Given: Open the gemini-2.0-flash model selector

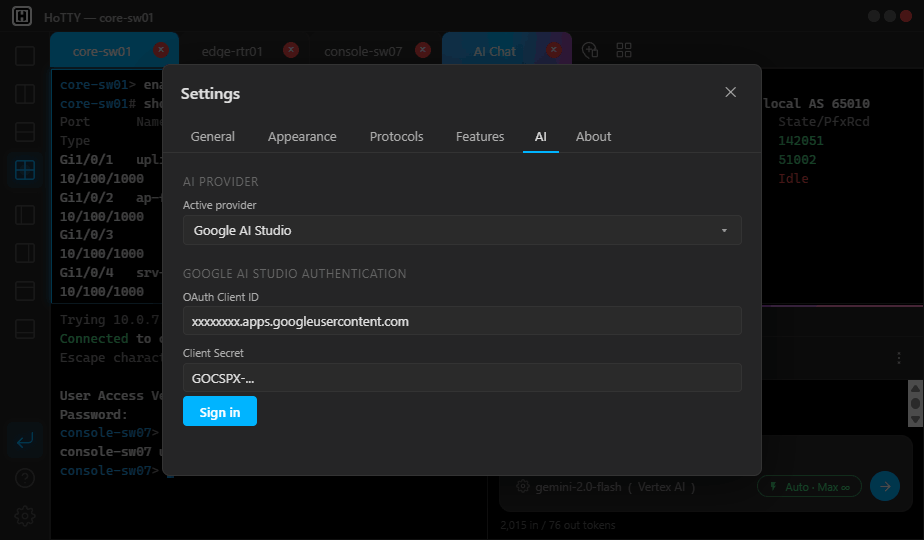Looking at the screenshot, I should [615, 487].
